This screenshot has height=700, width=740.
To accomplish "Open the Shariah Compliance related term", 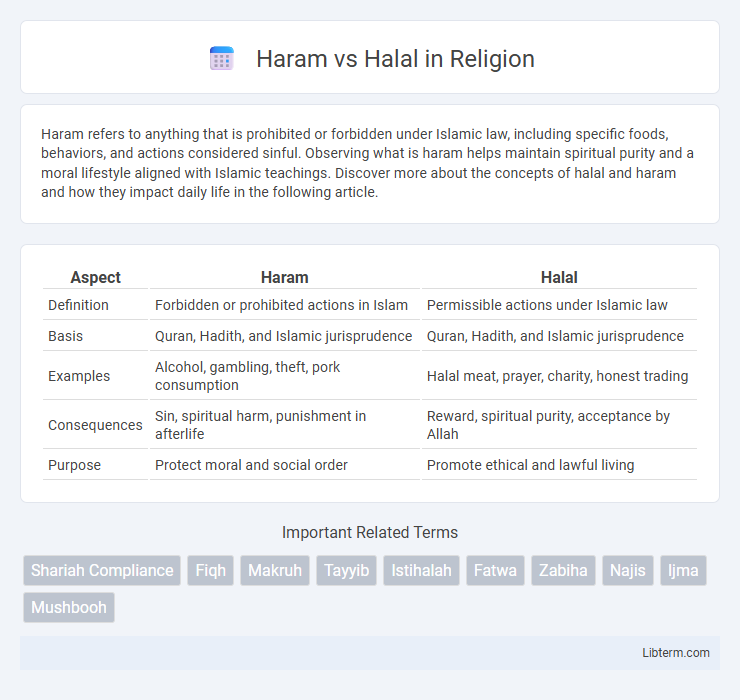I will pyautogui.click(x=102, y=570).
